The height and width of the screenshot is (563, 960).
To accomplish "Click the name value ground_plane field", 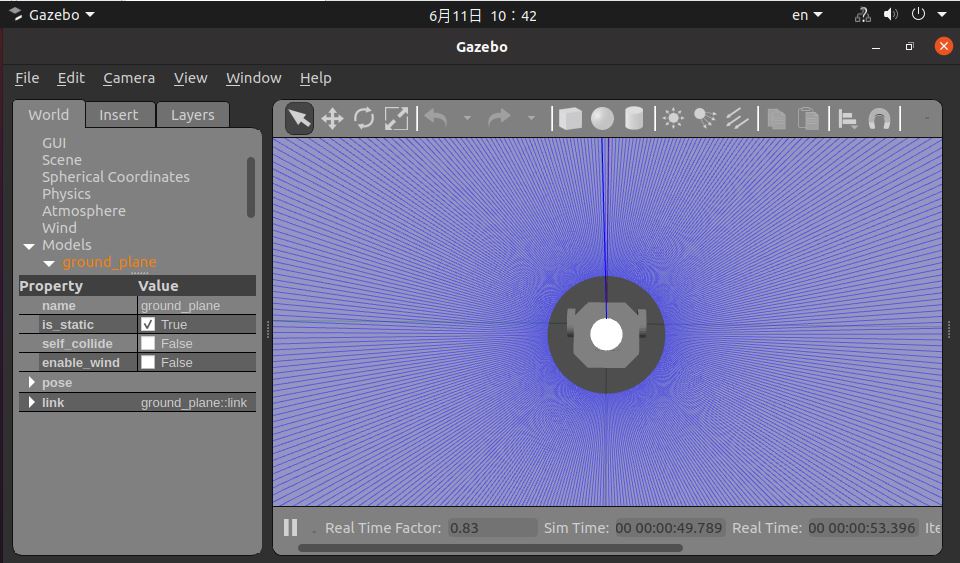I will point(197,305).
